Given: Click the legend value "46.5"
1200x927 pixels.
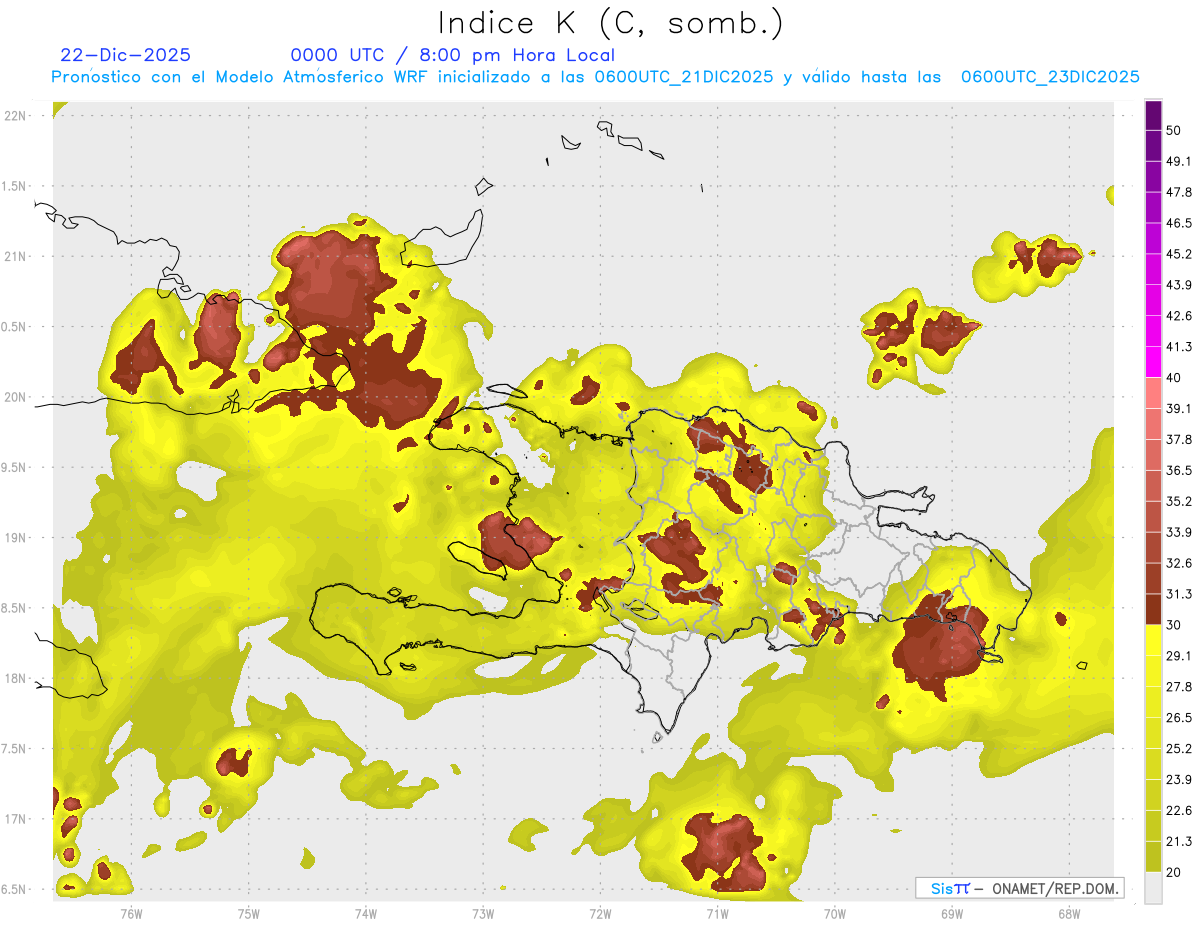Looking at the screenshot, I should [x=1178, y=223].
